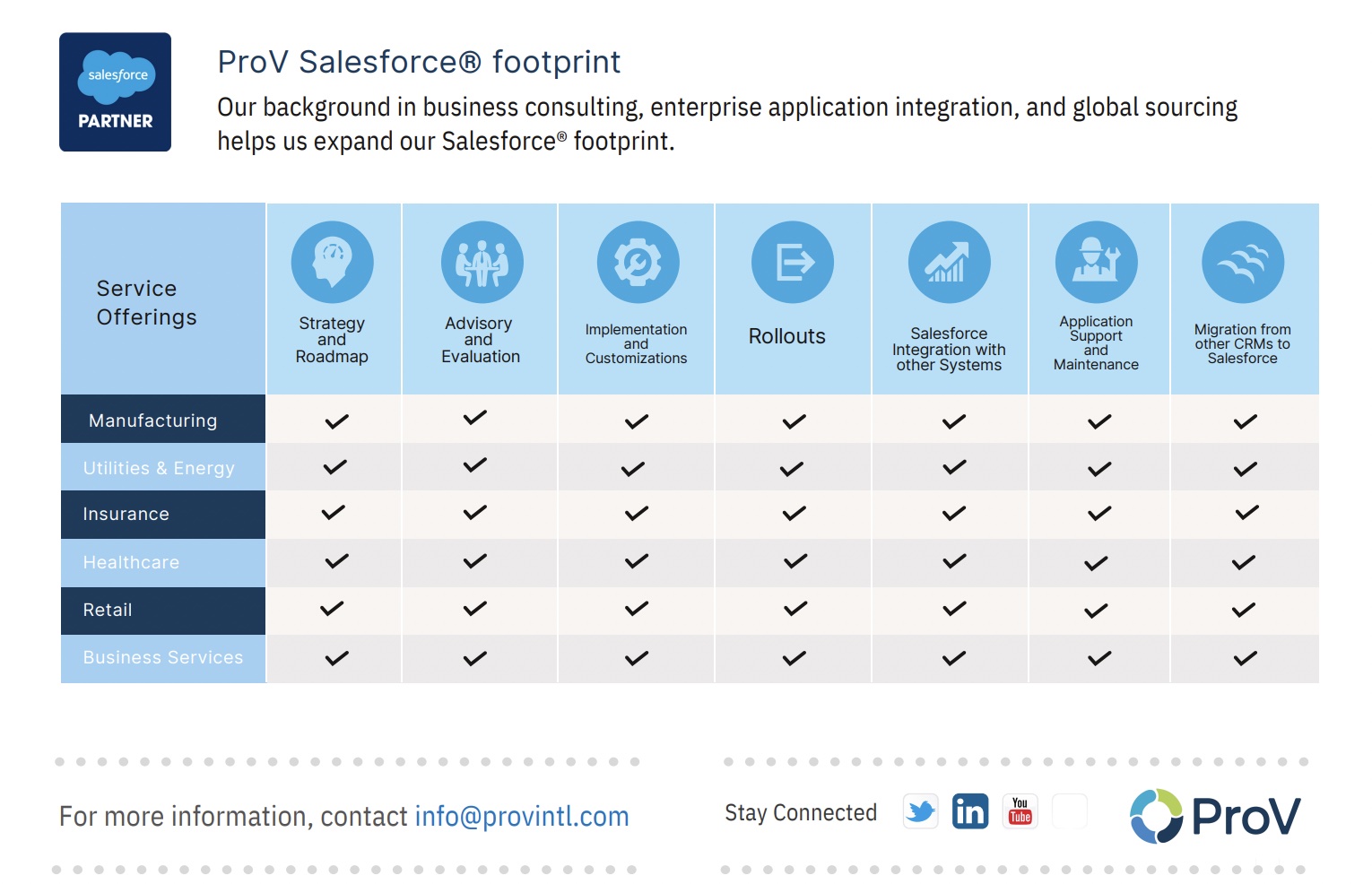Open the Twitter social icon

tap(920, 811)
